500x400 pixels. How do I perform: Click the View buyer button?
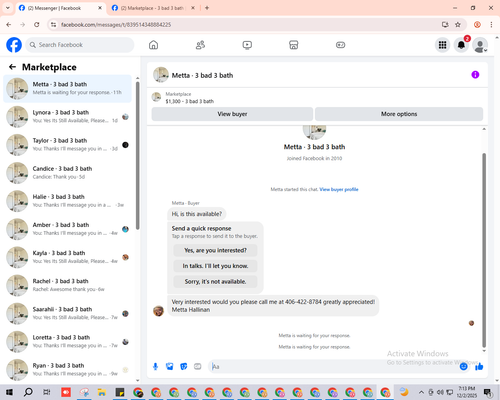[x=232, y=114]
